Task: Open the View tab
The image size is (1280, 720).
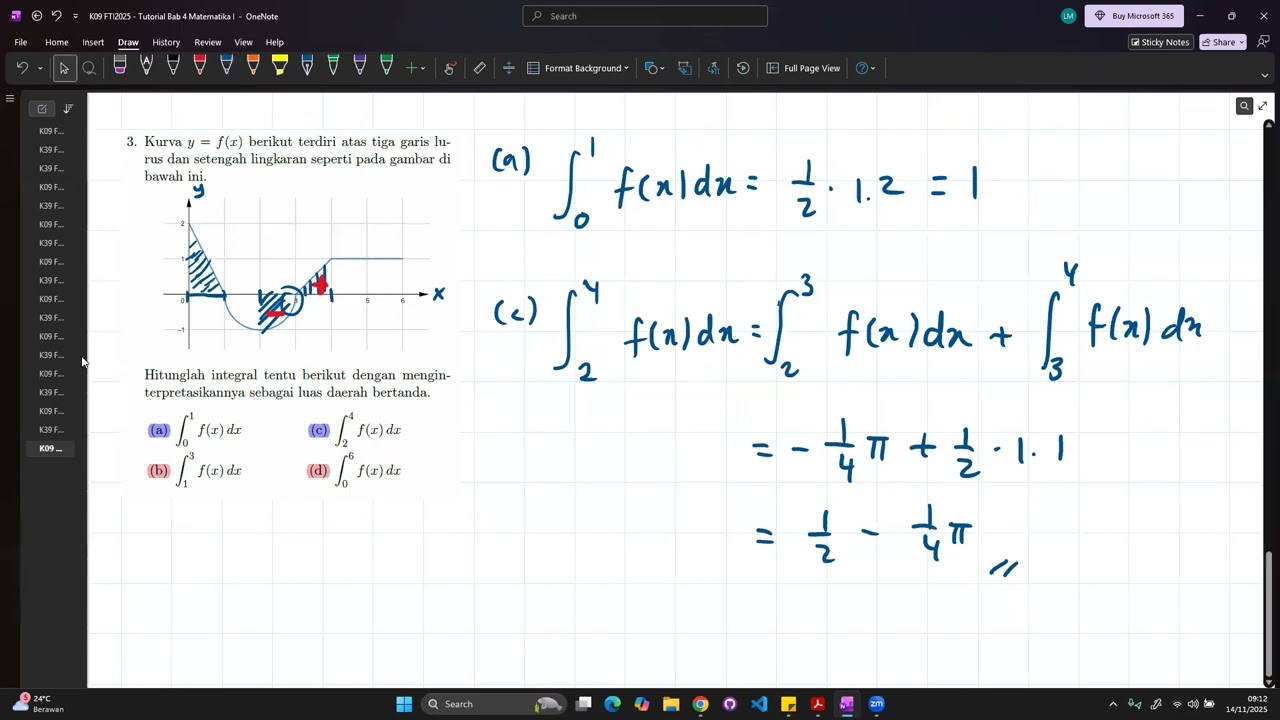Action: pos(243,42)
